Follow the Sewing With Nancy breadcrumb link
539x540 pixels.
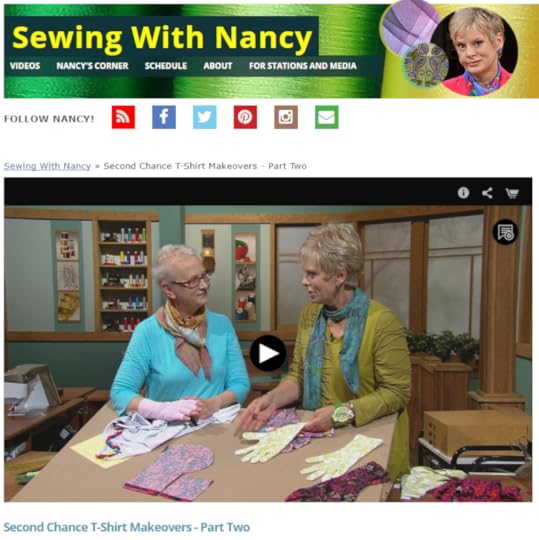coord(47,166)
